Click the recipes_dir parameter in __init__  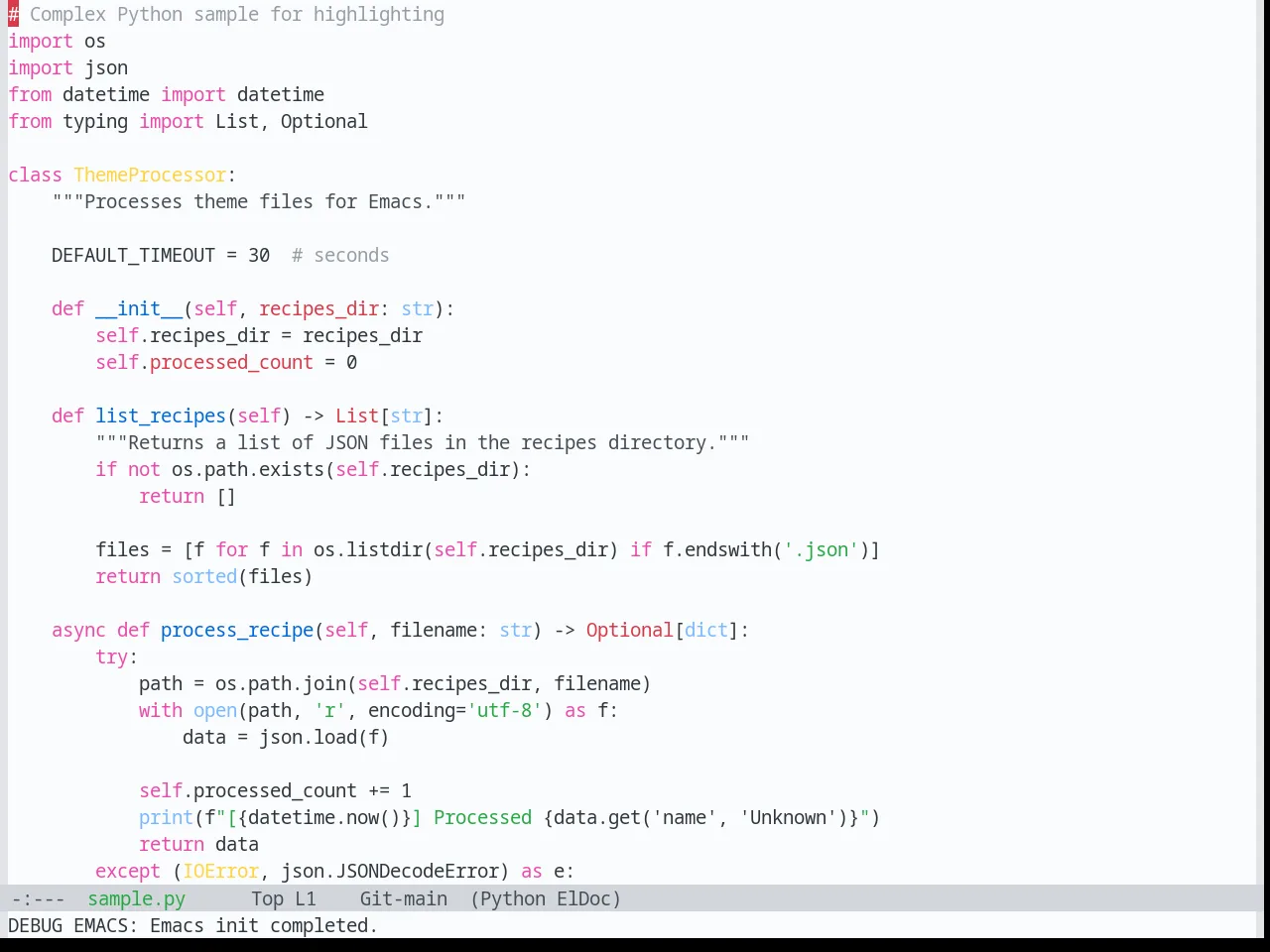click(318, 308)
